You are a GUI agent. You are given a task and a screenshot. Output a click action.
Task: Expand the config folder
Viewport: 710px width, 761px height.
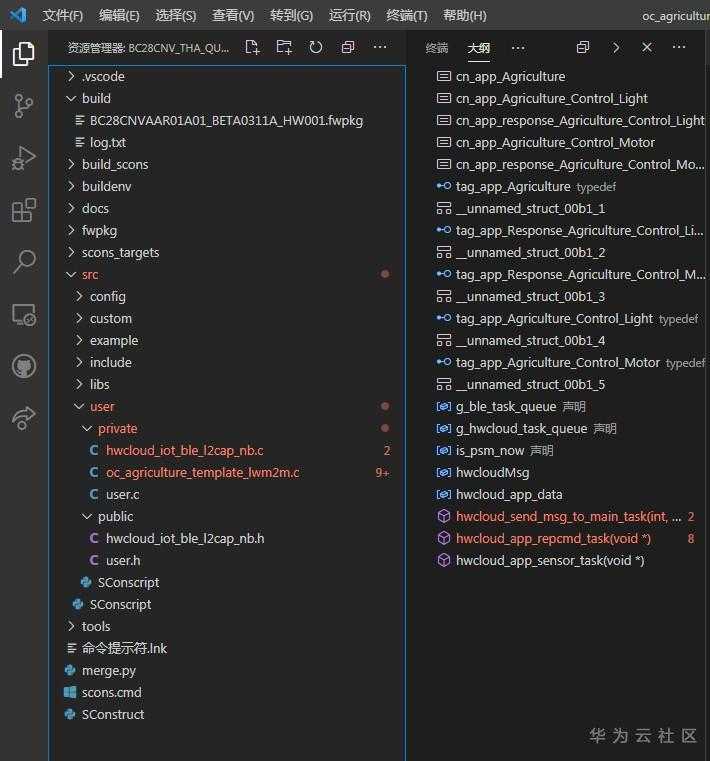(x=228, y=297)
